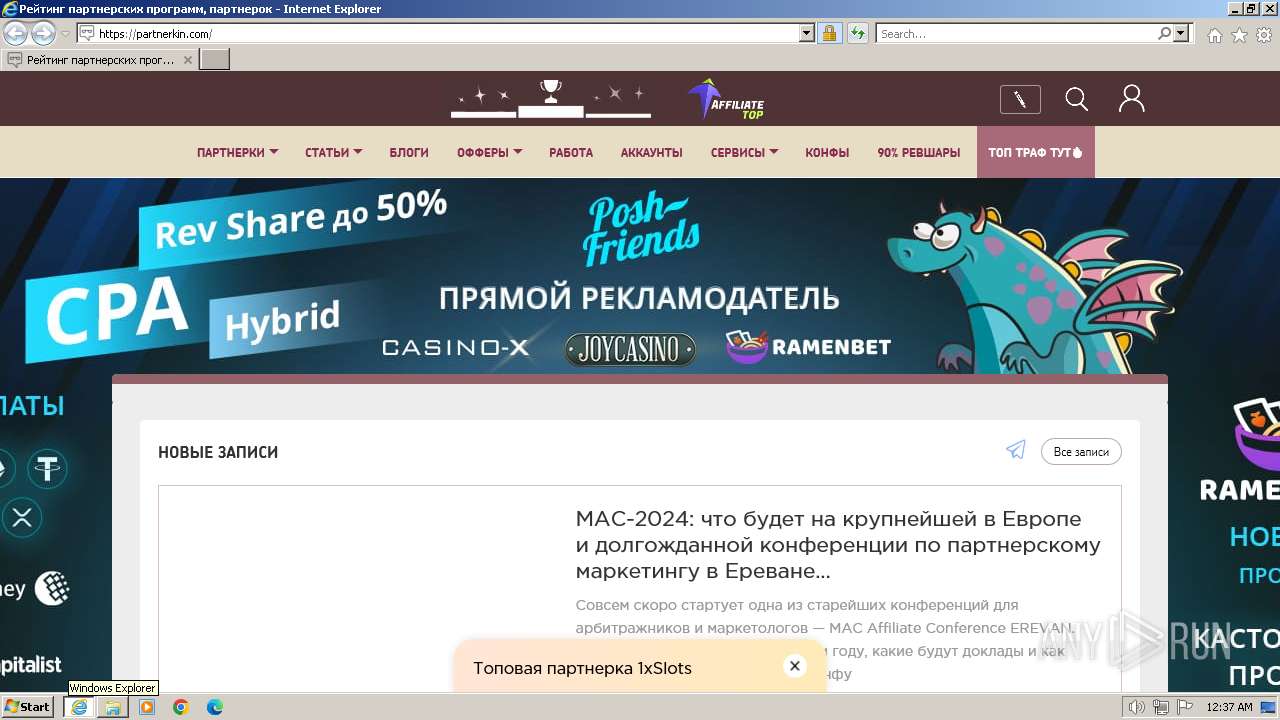The image size is (1280, 720).
Task: Click the Internet Explorer forward arrow
Action: (43, 33)
